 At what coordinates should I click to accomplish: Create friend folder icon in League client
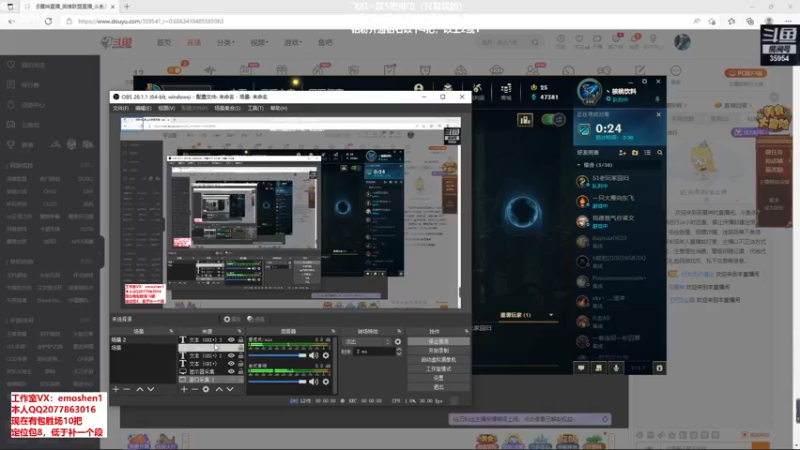pos(635,153)
